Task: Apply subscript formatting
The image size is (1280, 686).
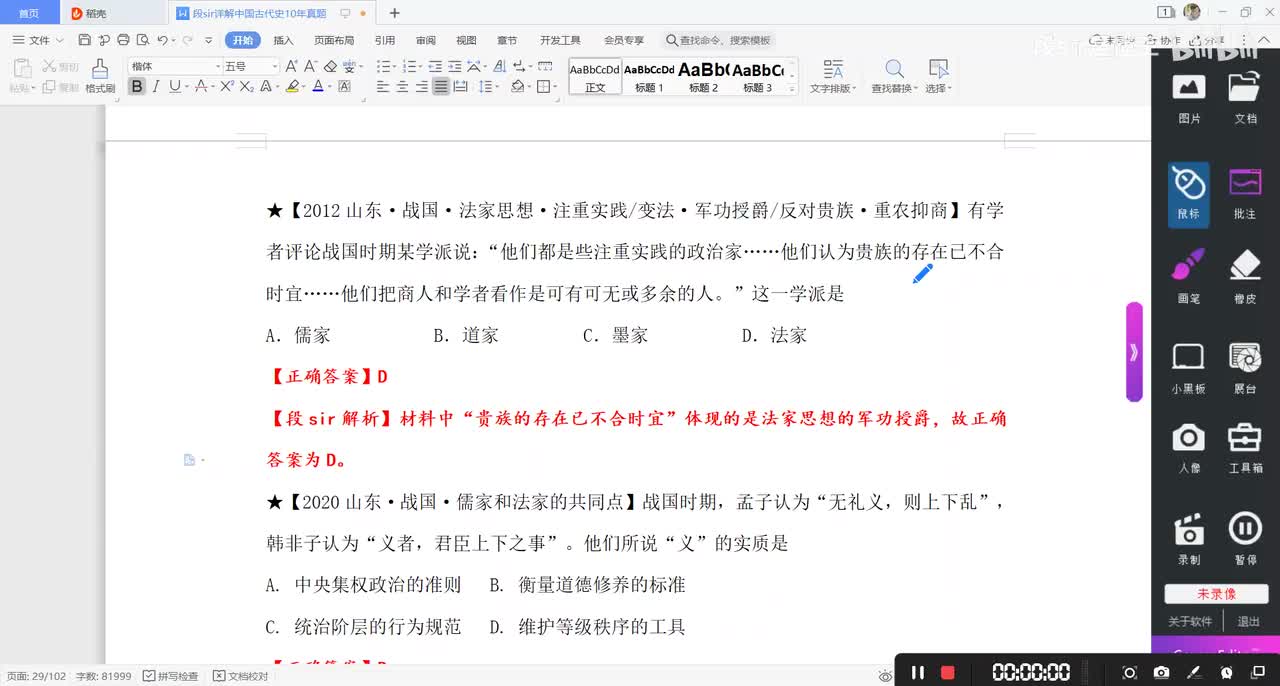Action: click(246, 87)
